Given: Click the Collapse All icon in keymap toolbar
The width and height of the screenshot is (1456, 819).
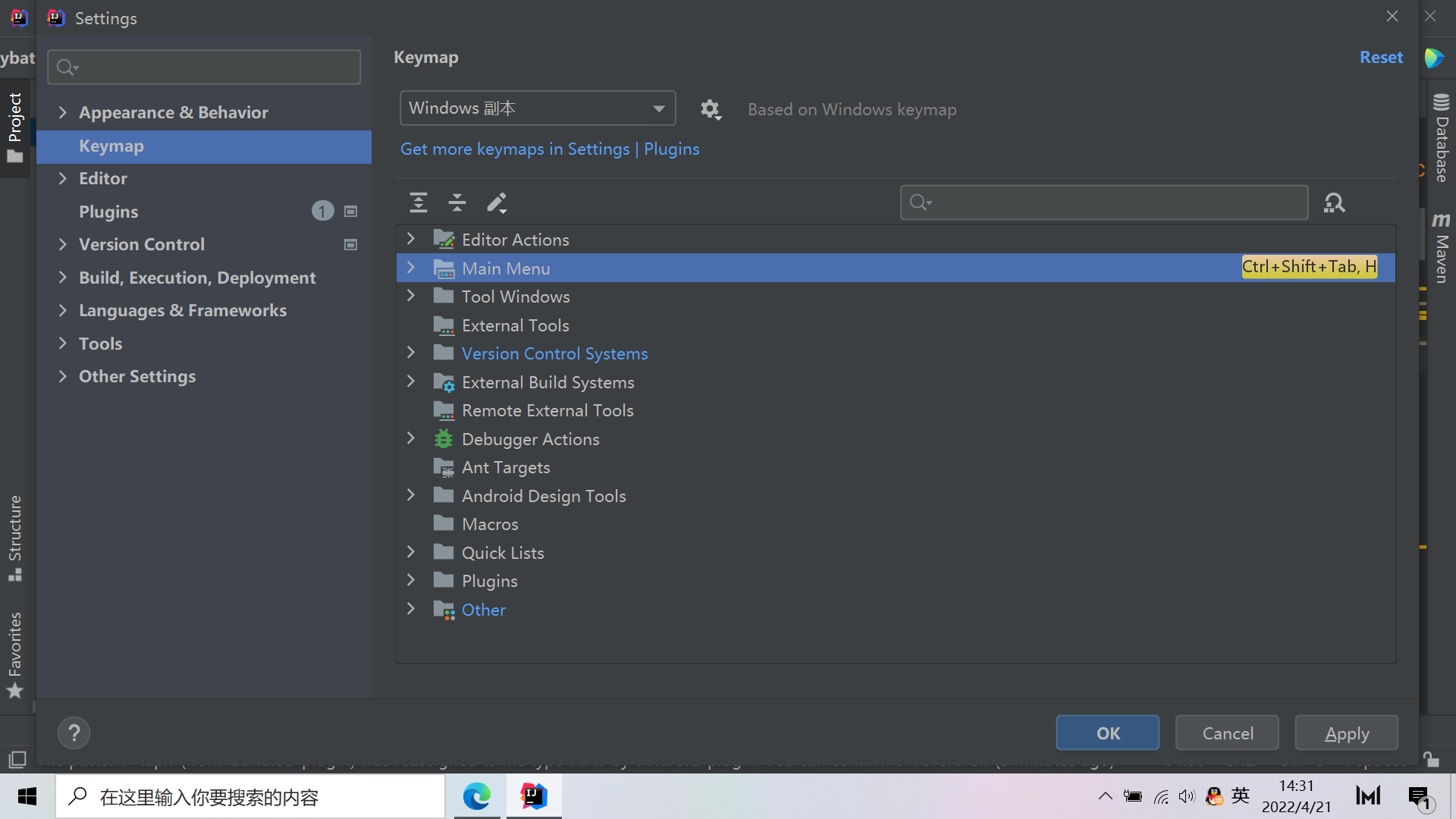Looking at the screenshot, I should point(457,202).
